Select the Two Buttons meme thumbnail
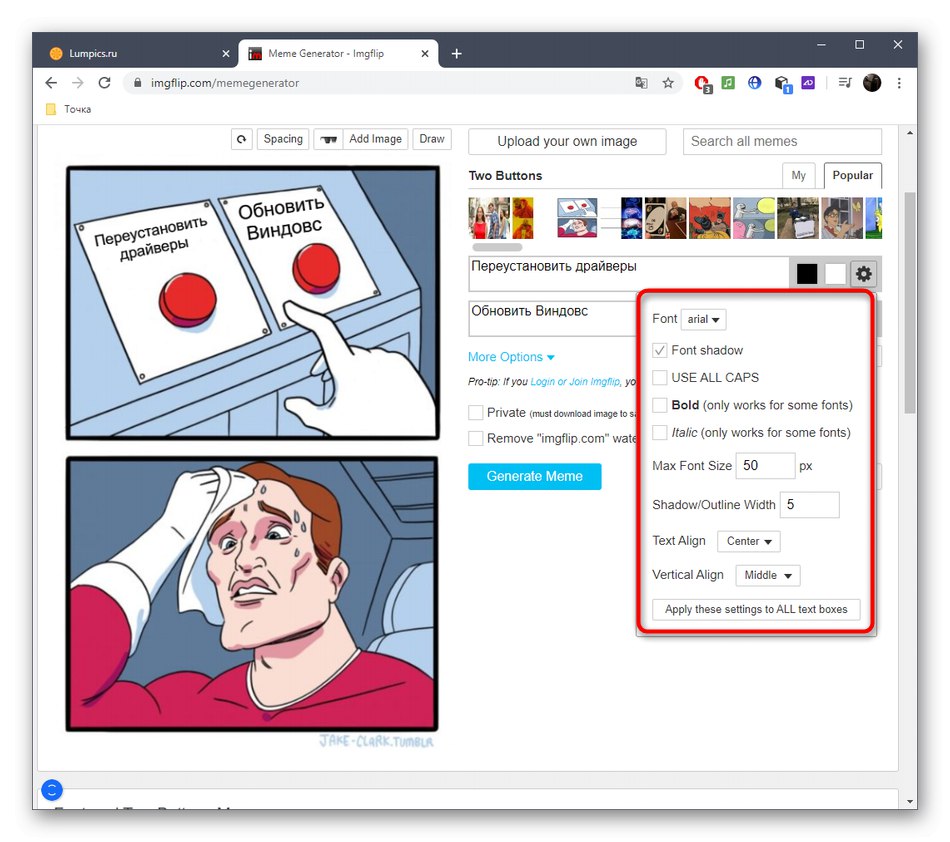Viewport: 950px width, 842px height. 577,218
